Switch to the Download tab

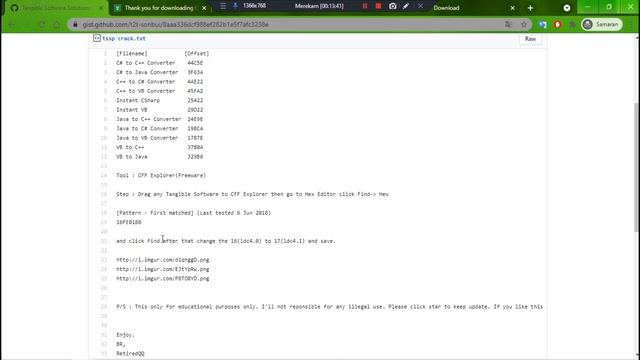(446, 8)
